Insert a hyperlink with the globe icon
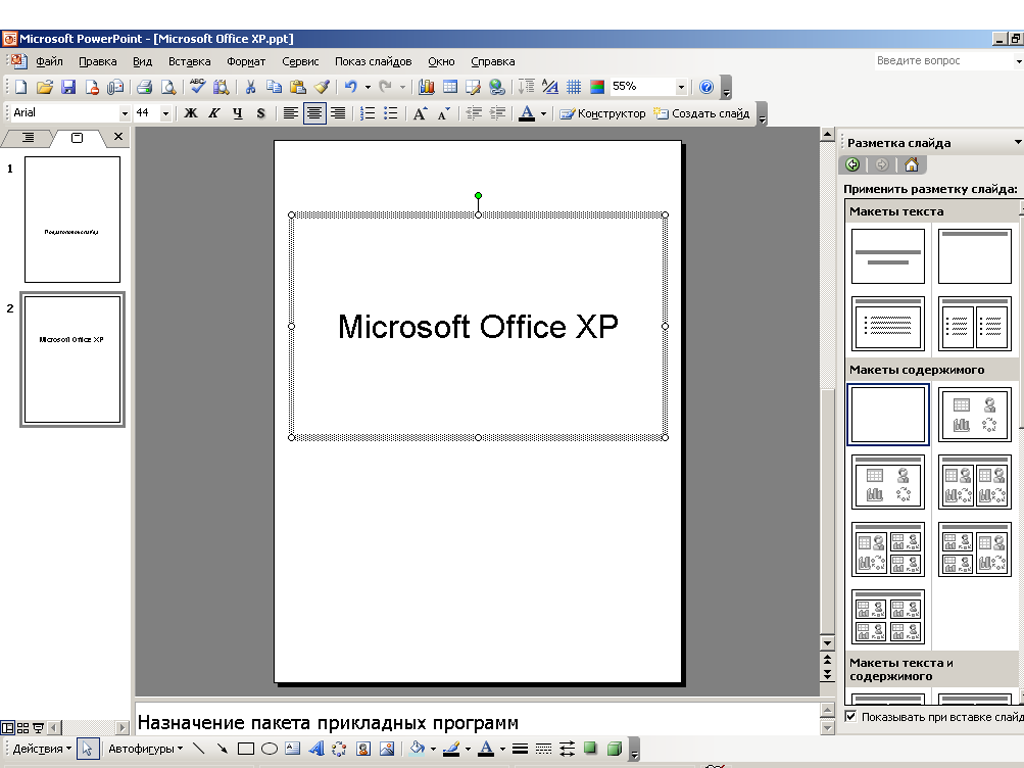1024x768 pixels. tap(497, 87)
